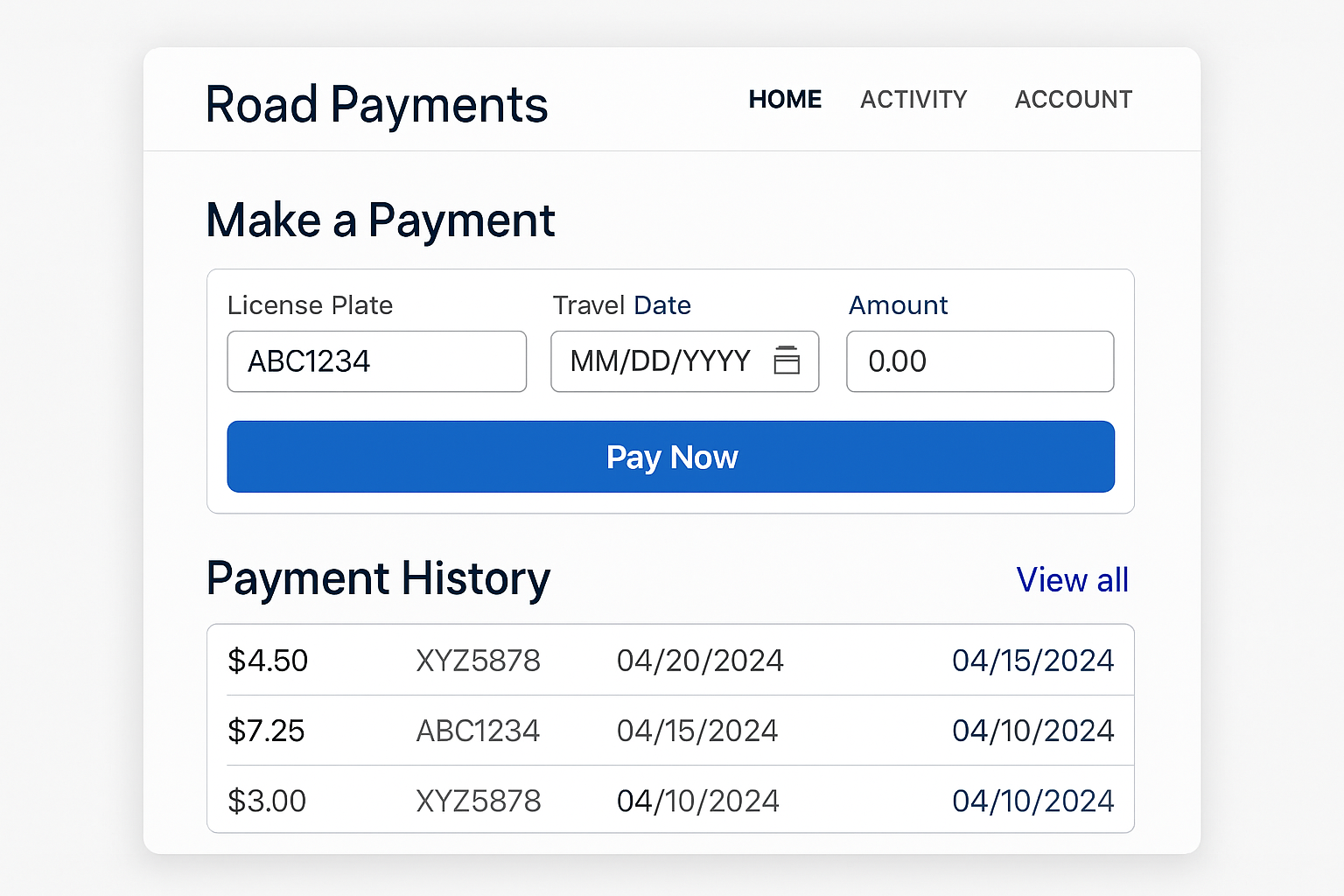
Task: Click the Amount input showing 0.00
Action: tap(979, 361)
